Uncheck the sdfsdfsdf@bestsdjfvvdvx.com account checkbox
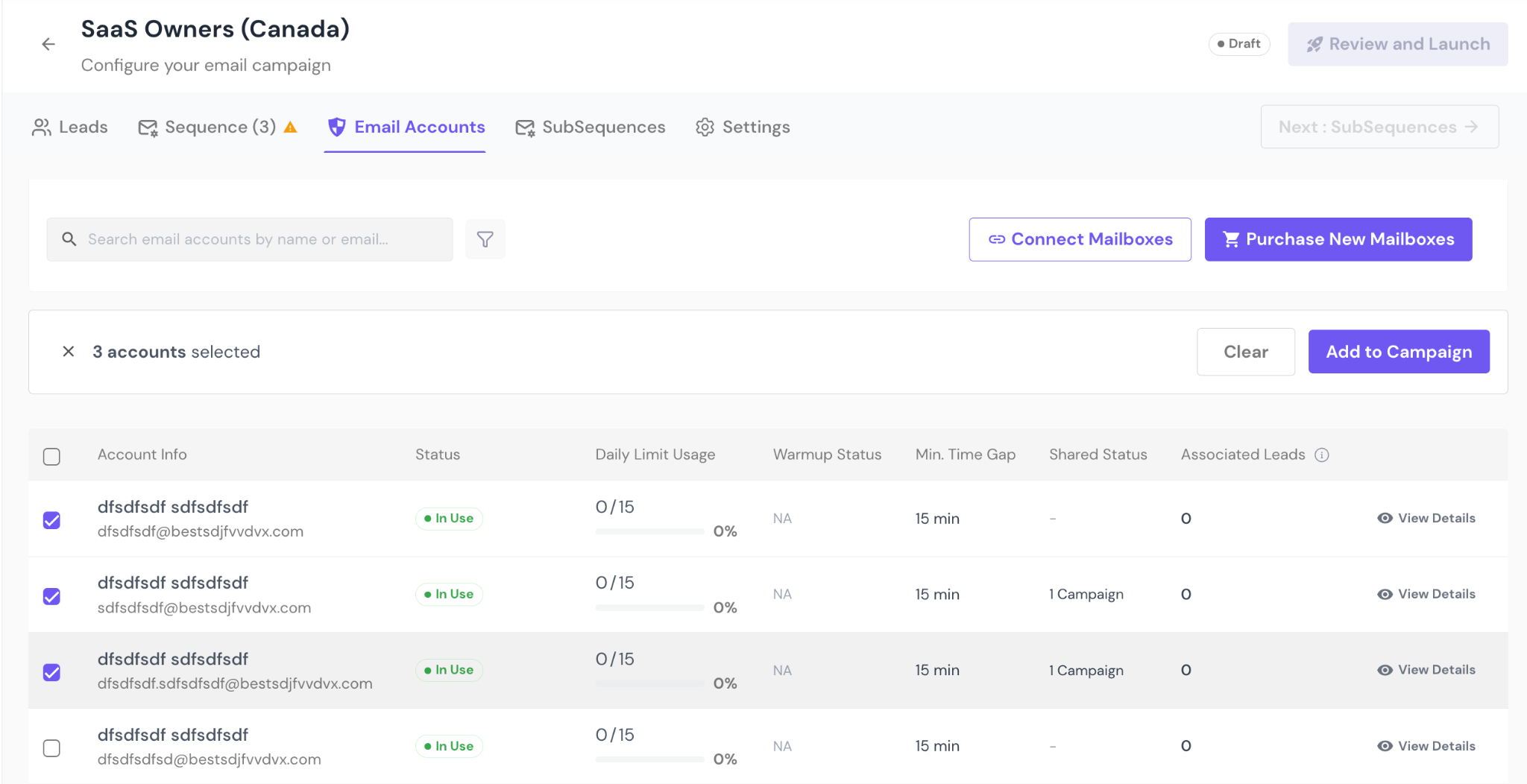The image size is (1527, 784). tap(51, 596)
